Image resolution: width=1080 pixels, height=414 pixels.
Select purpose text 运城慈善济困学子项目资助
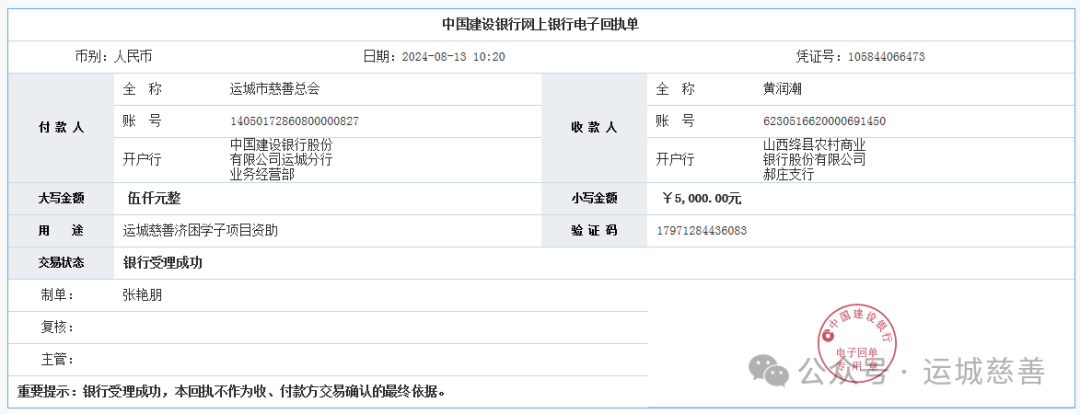tap(200, 231)
